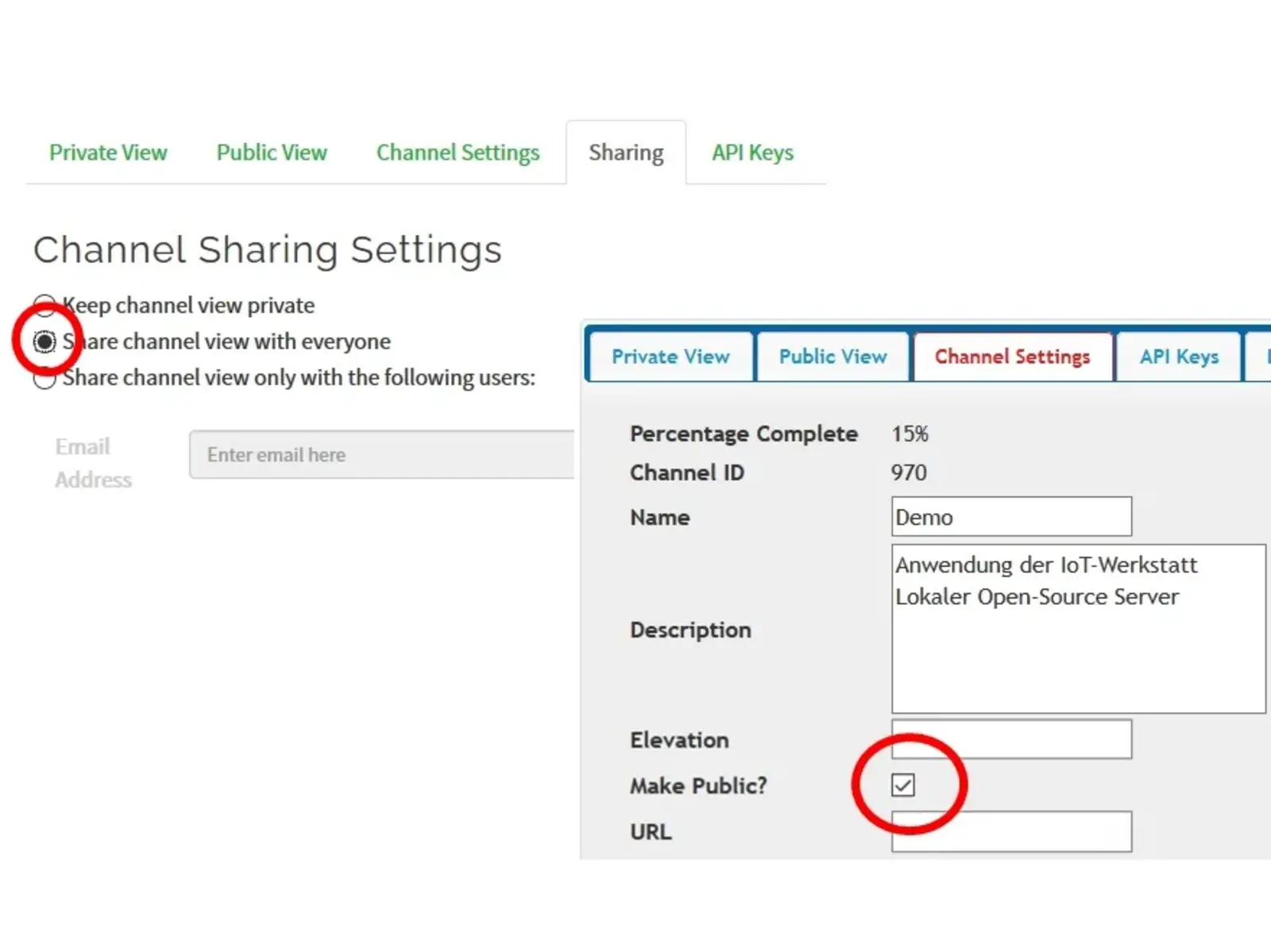Choose Share channel view with everyone

[x=44, y=341]
